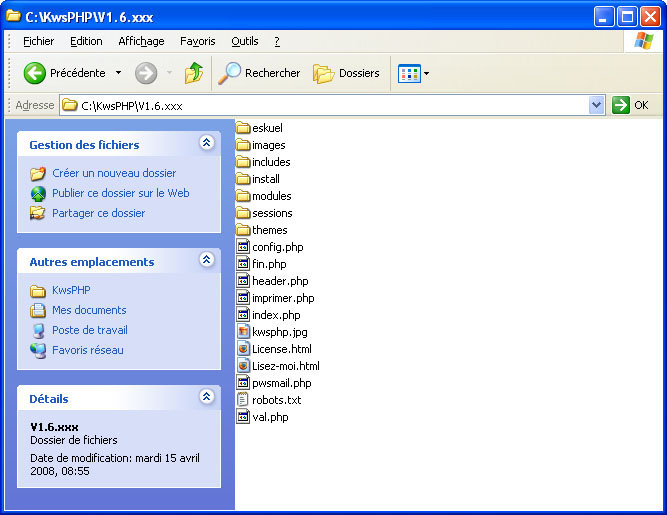The image size is (667, 515).
Task: Minimize the explorer window
Action: click(604, 17)
